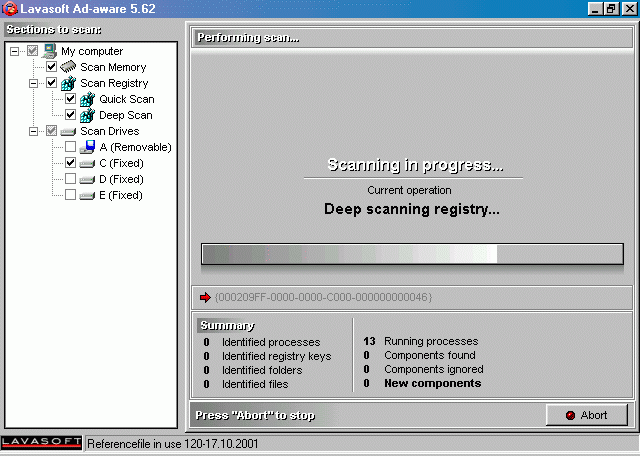
Task: Click the red arrow beside scanned key
Action: pos(205,297)
